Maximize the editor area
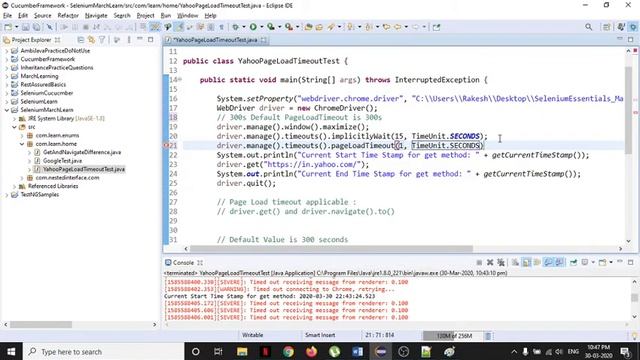The image size is (640, 360). (x=631, y=39)
